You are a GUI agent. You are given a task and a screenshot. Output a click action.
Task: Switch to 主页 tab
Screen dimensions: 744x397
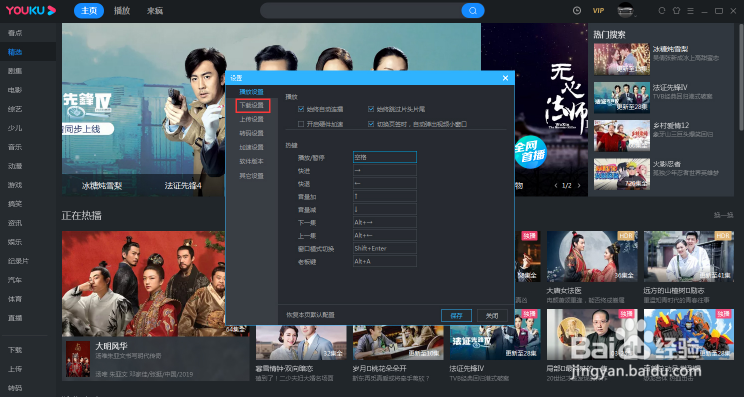[89, 10]
